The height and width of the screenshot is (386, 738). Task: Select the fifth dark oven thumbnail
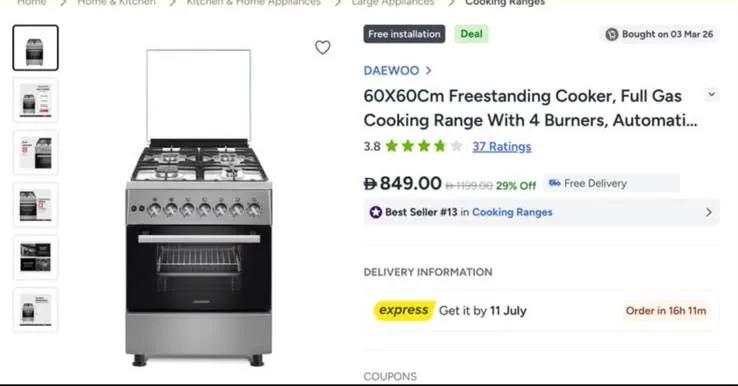36,257
